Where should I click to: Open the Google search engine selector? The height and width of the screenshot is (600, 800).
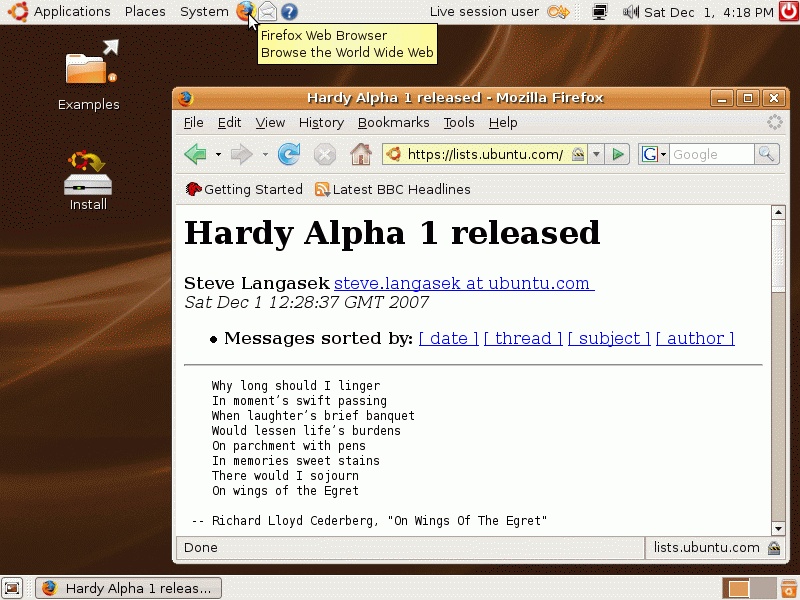[653, 154]
